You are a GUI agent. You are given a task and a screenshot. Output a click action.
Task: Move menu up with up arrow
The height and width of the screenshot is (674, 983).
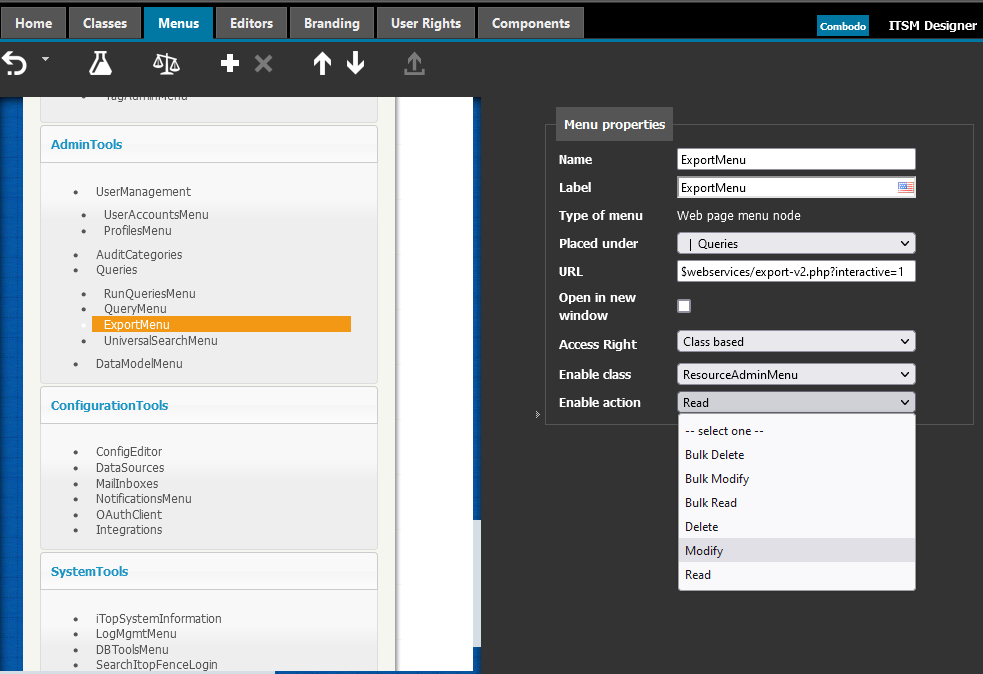322,64
